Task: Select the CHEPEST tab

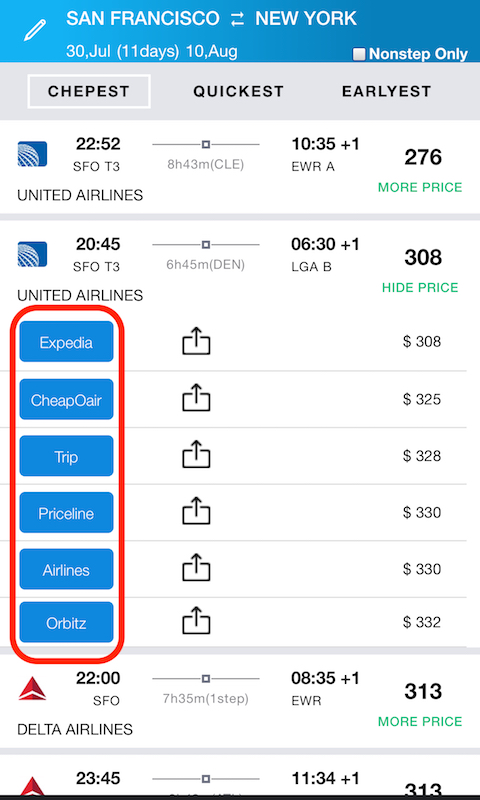Action: point(89,91)
